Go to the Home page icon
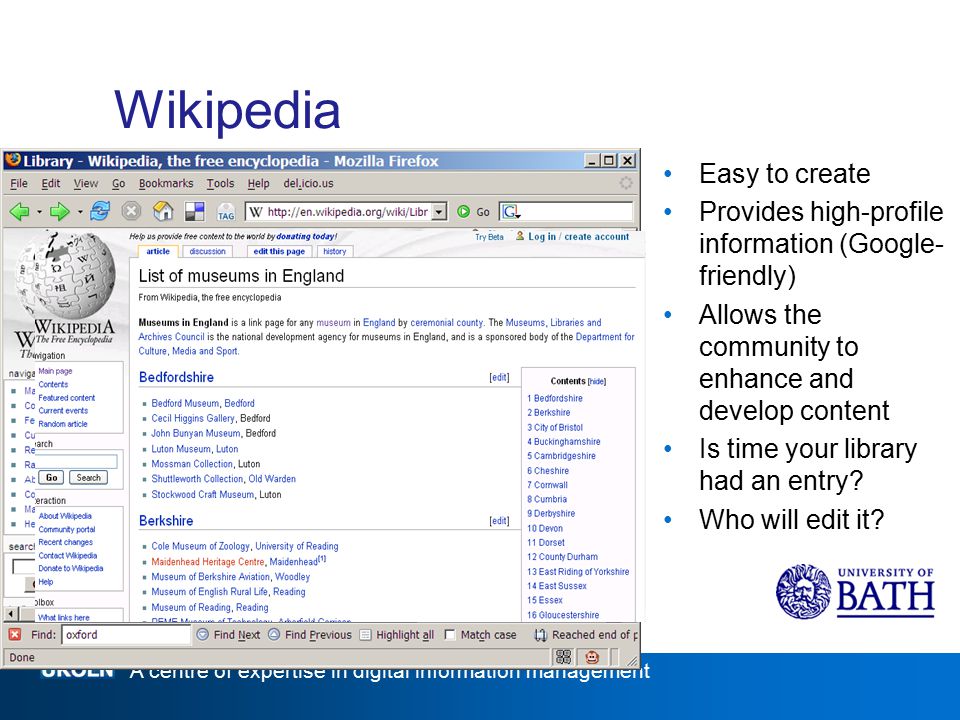 pyautogui.click(x=163, y=211)
